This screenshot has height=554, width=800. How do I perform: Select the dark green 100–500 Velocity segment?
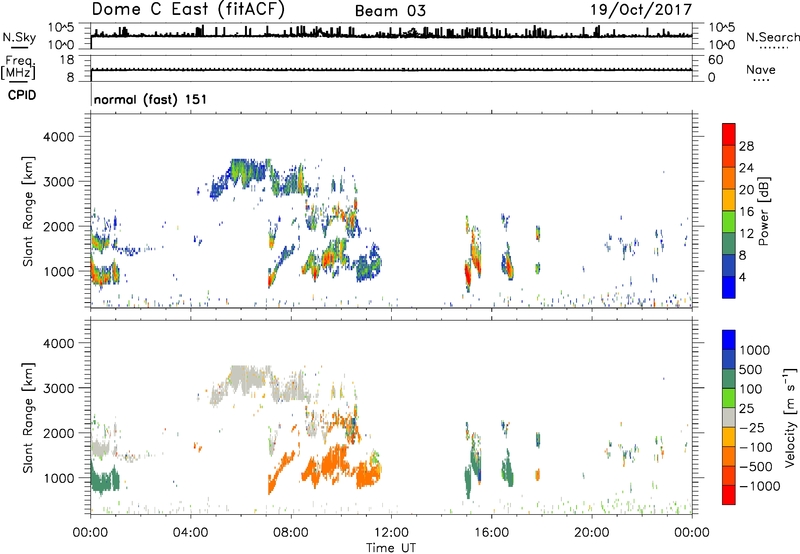(729, 379)
